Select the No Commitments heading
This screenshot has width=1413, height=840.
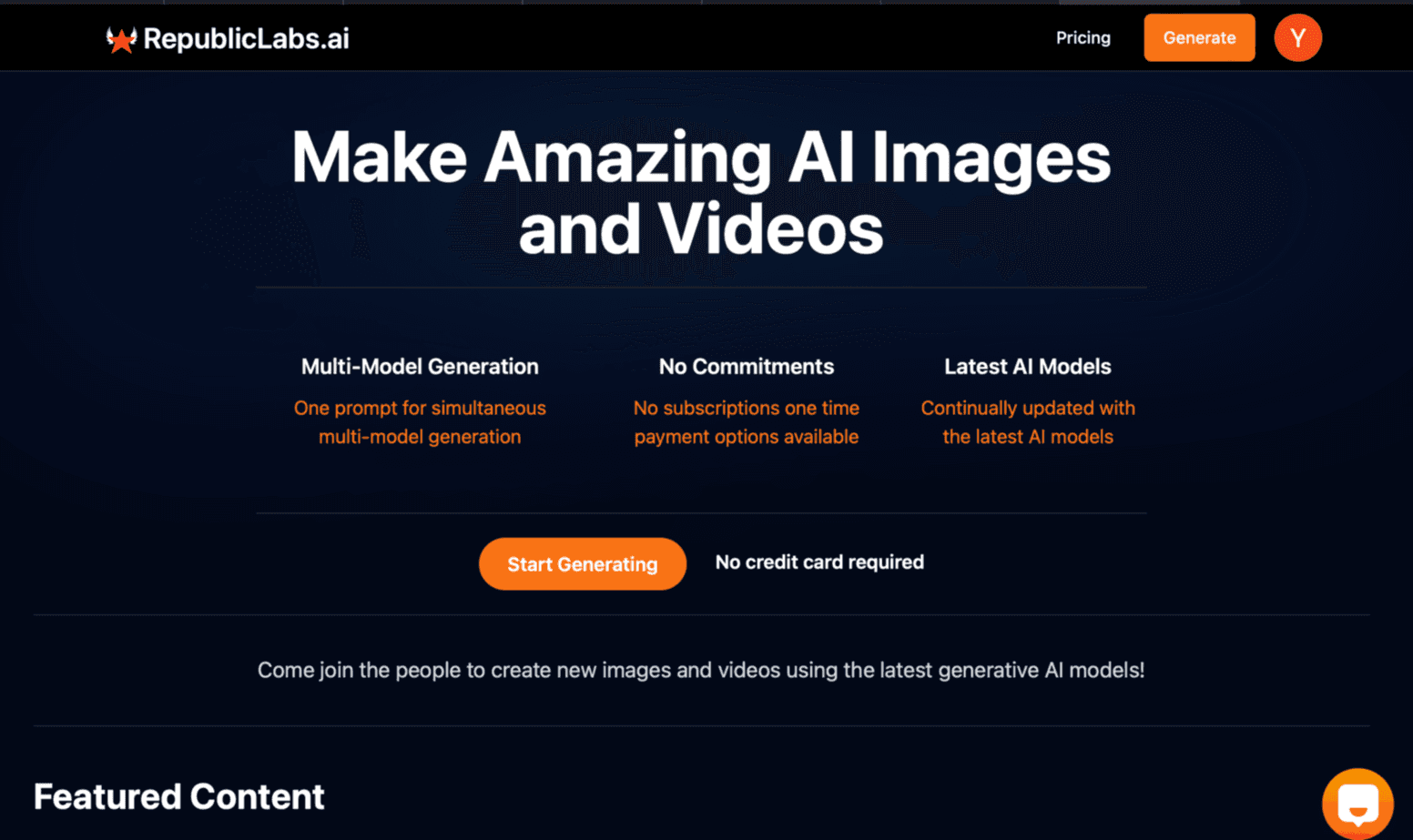coord(746,366)
